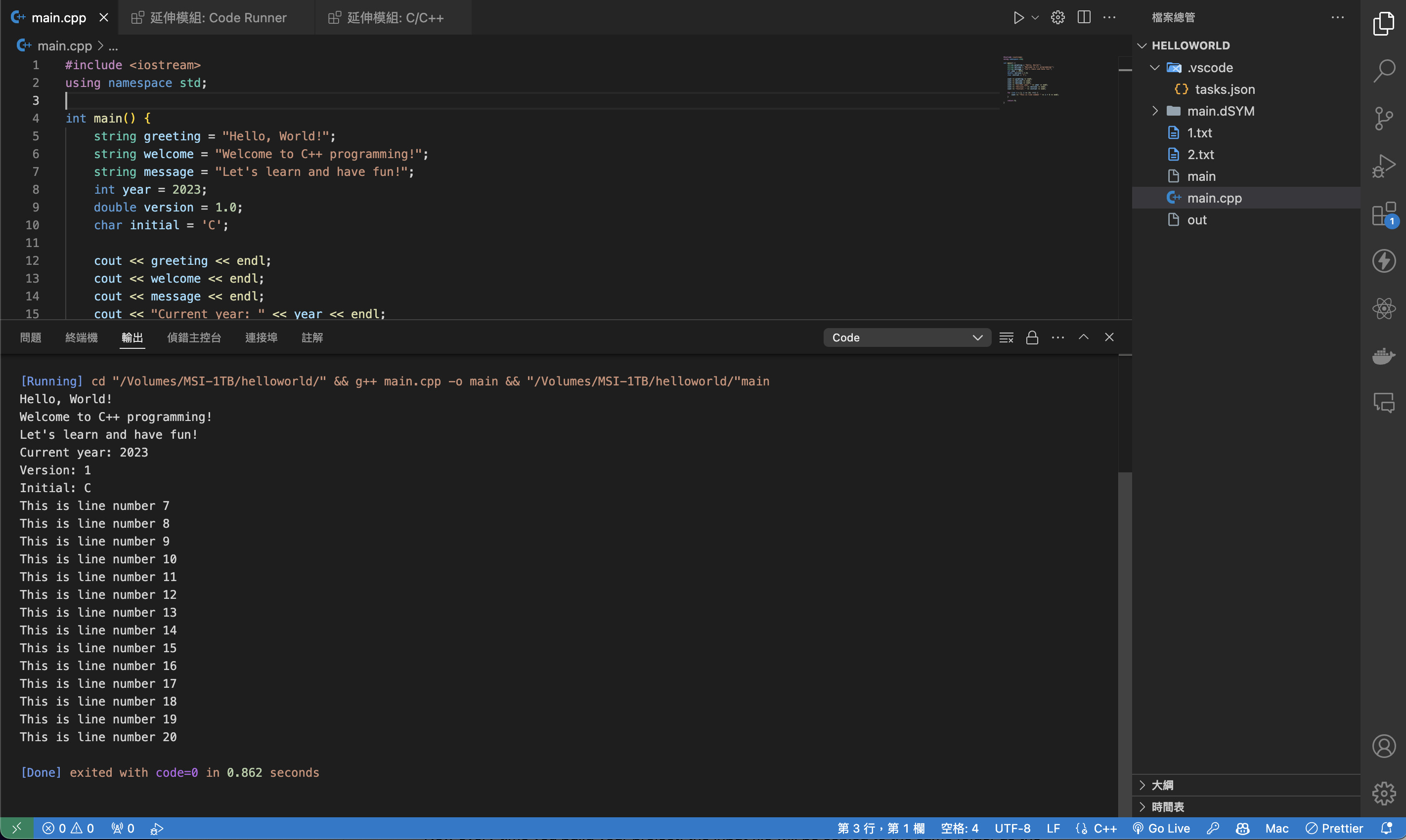Close the bottom output panel

tap(1109, 337)
